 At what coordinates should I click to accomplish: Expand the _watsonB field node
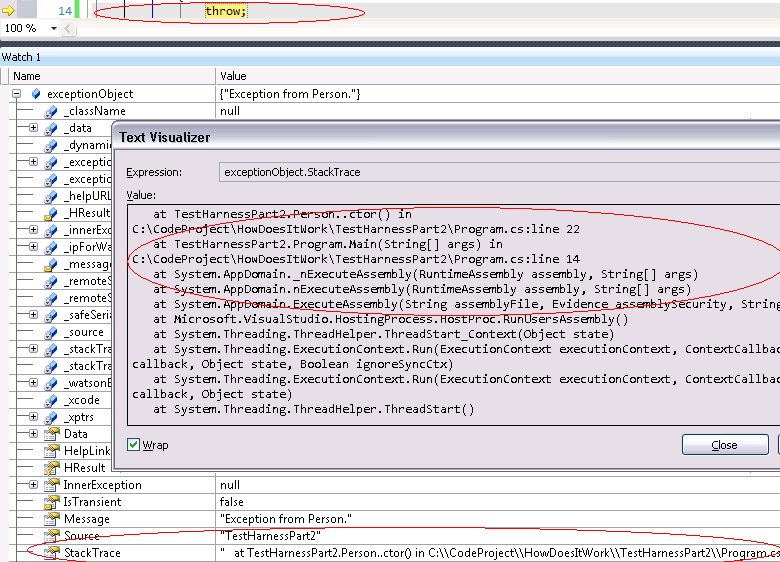click(33, 382)
